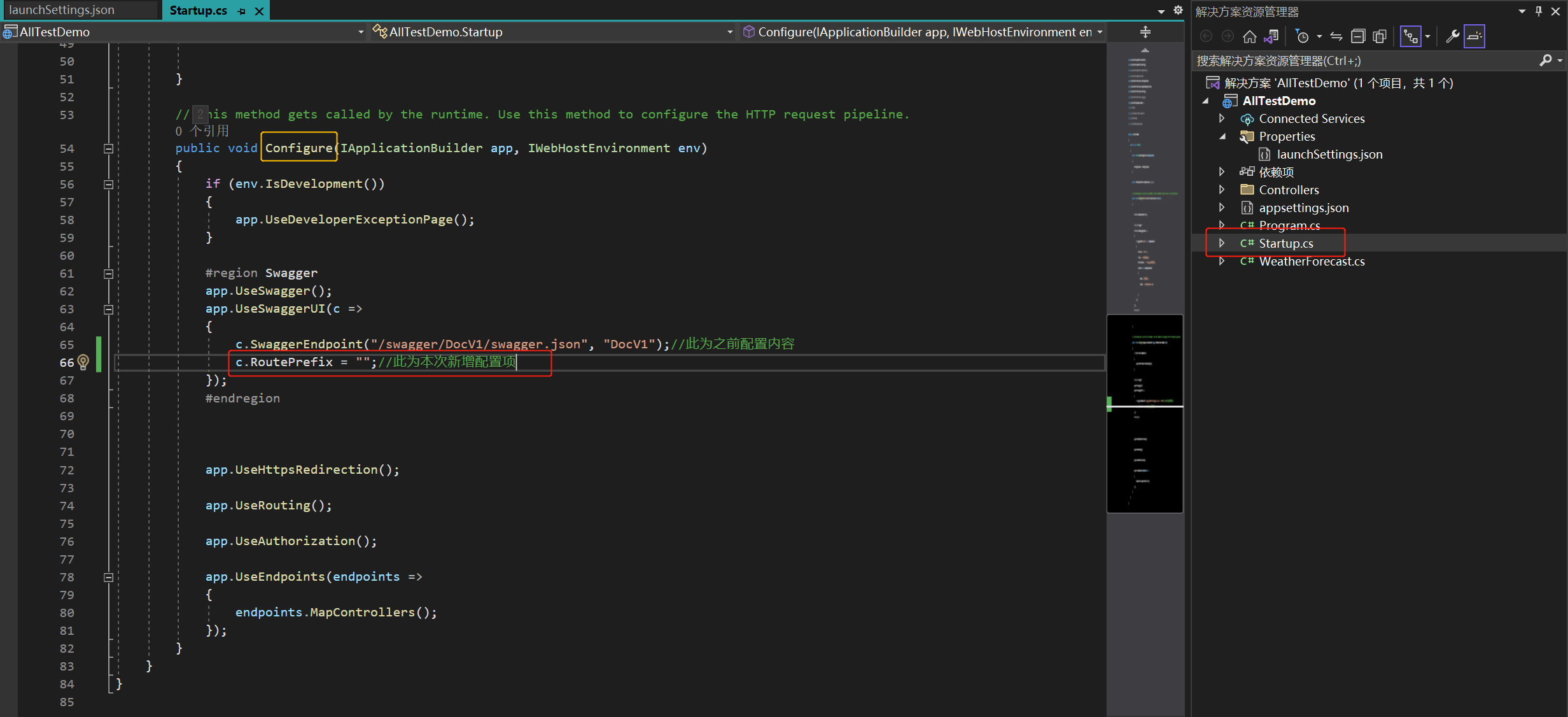The width and height of the screenshot is (1568, 717).
Task: Click the pending changes filter clock icon
Action: 1302,36
